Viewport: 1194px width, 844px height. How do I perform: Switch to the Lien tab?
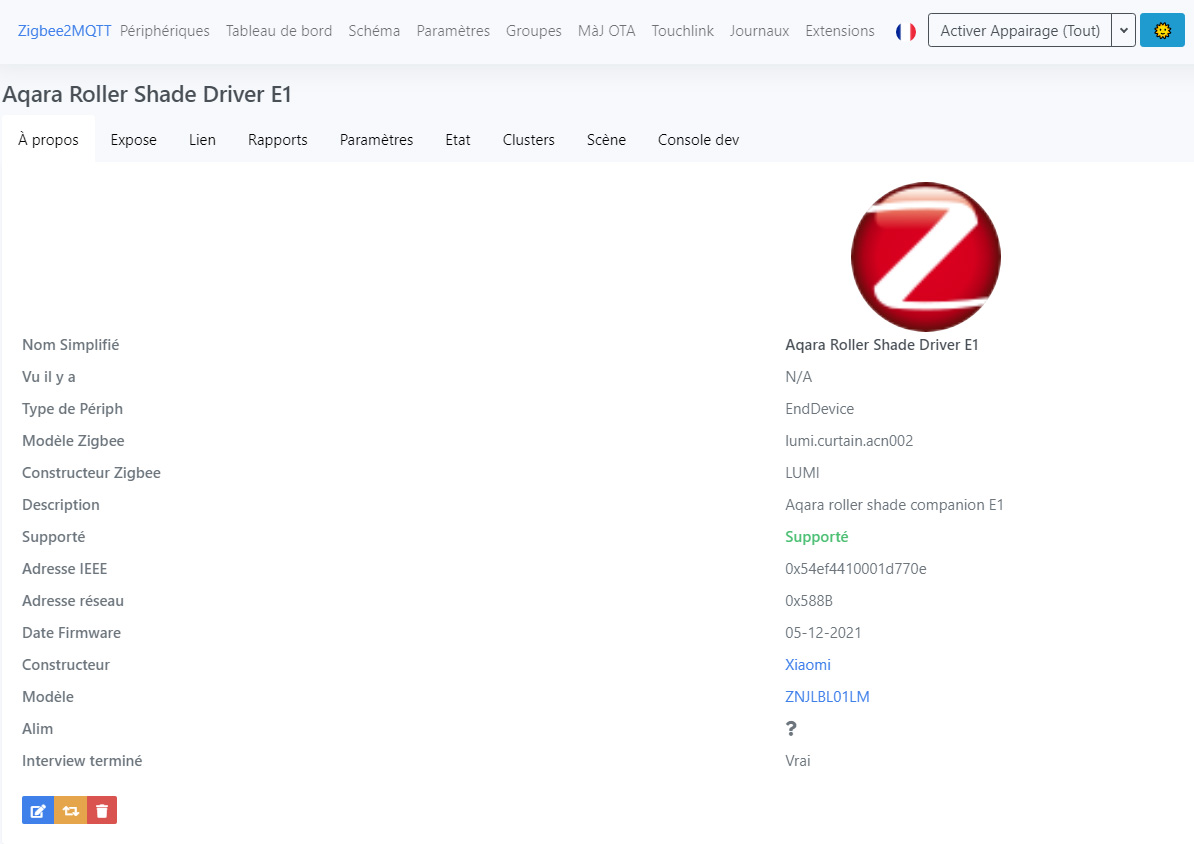(x=203, y=139)
